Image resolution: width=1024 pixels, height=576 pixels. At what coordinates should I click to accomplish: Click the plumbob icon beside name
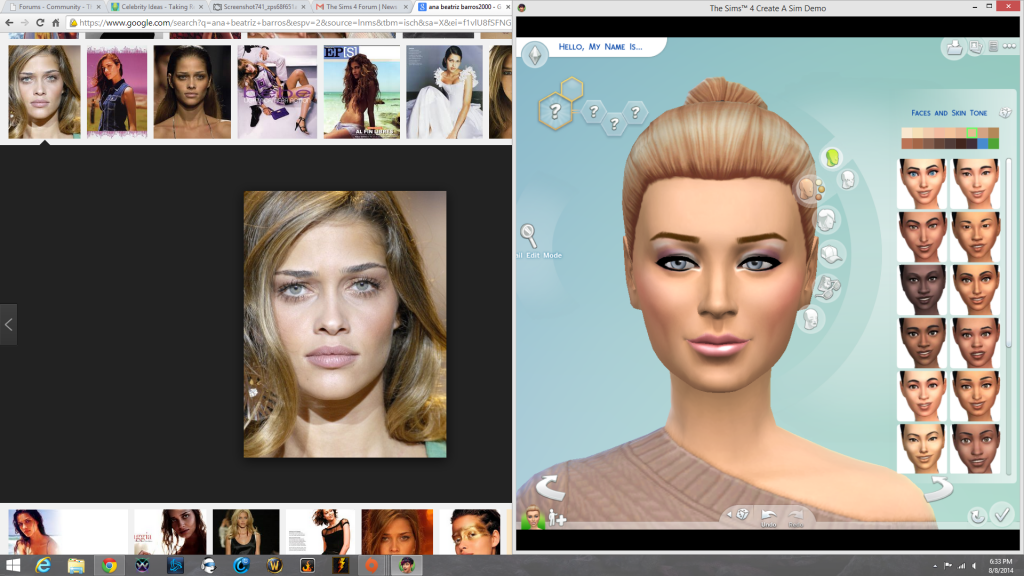pyautogui.click(x=535, y=54)
